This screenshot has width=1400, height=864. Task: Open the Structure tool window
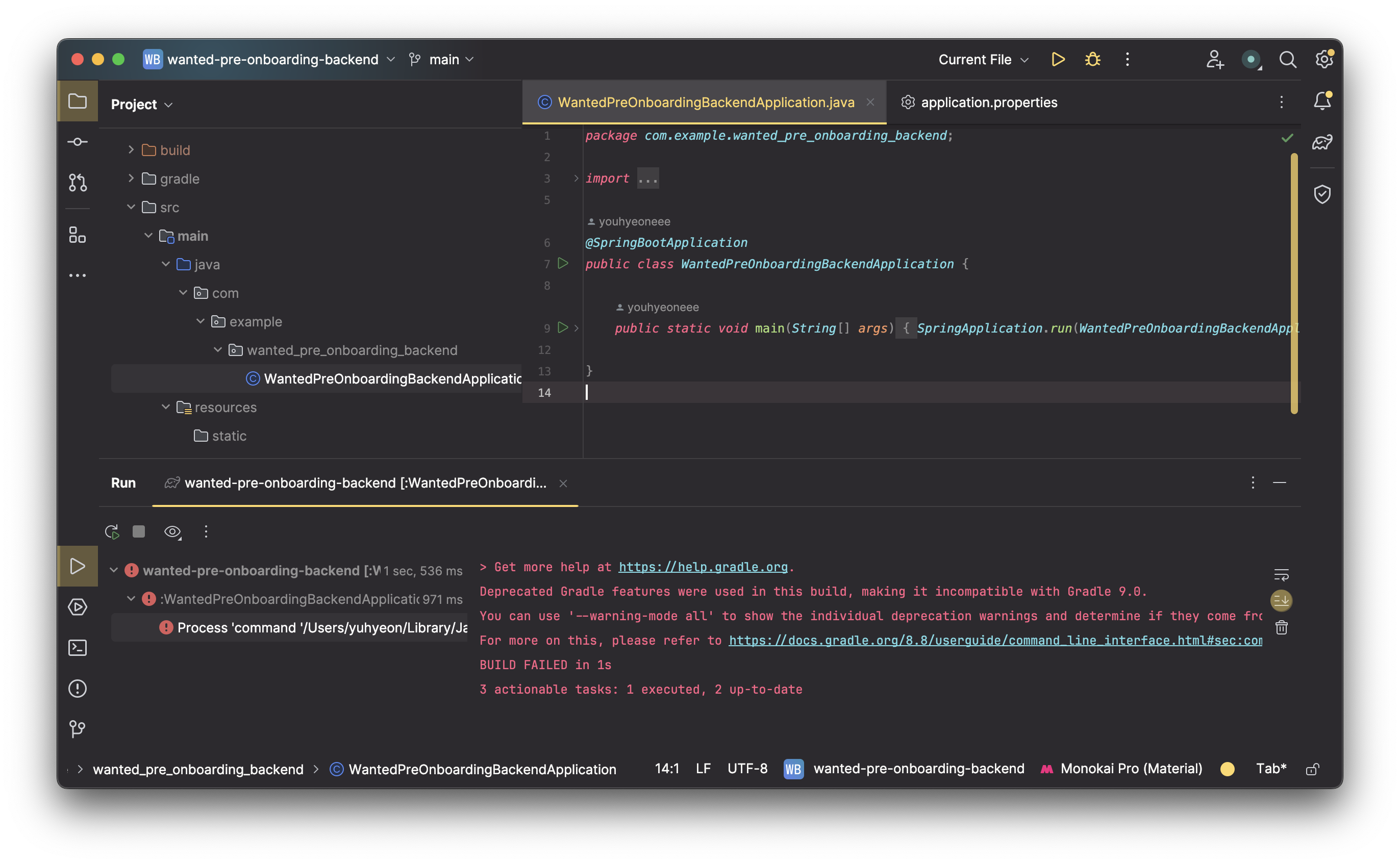77,235
